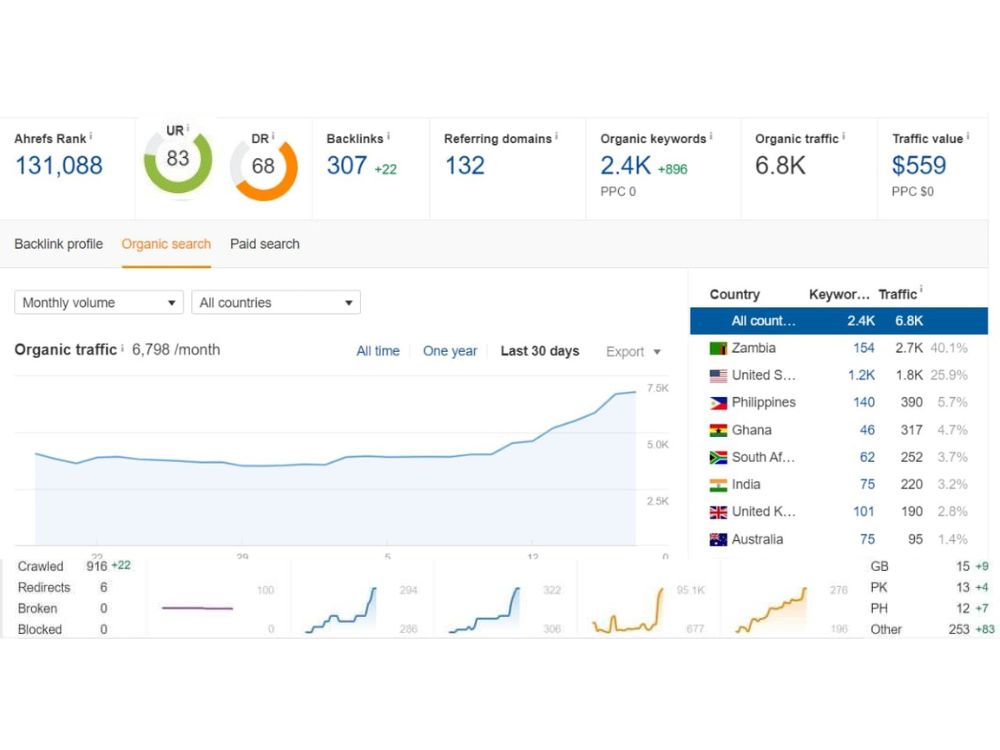Click the Country column header

735,295
